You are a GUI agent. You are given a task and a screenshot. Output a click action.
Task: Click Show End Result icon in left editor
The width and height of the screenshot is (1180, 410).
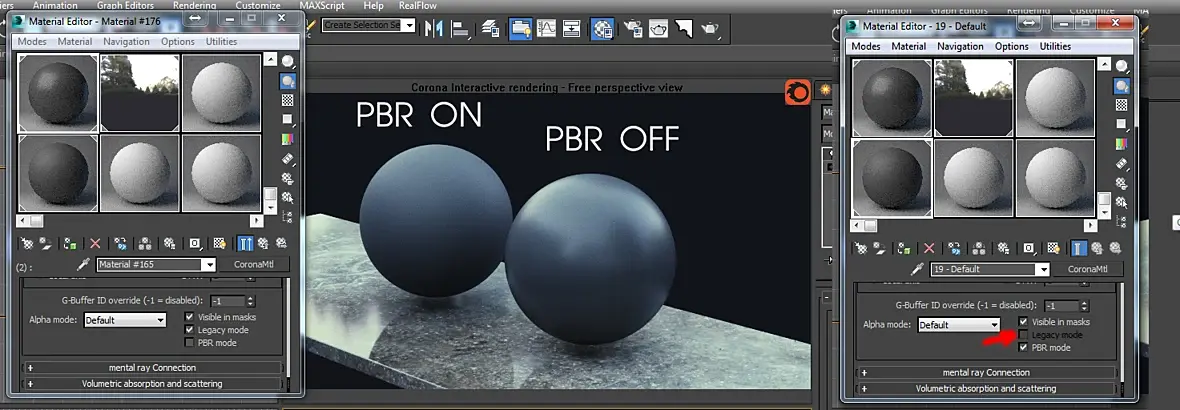click(245, 244)
